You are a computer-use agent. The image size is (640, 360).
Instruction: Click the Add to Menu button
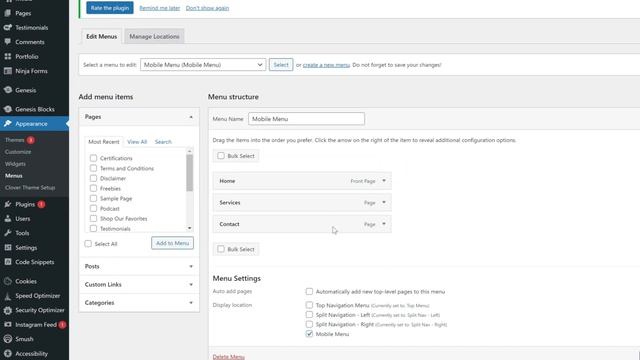coord(172,243)
